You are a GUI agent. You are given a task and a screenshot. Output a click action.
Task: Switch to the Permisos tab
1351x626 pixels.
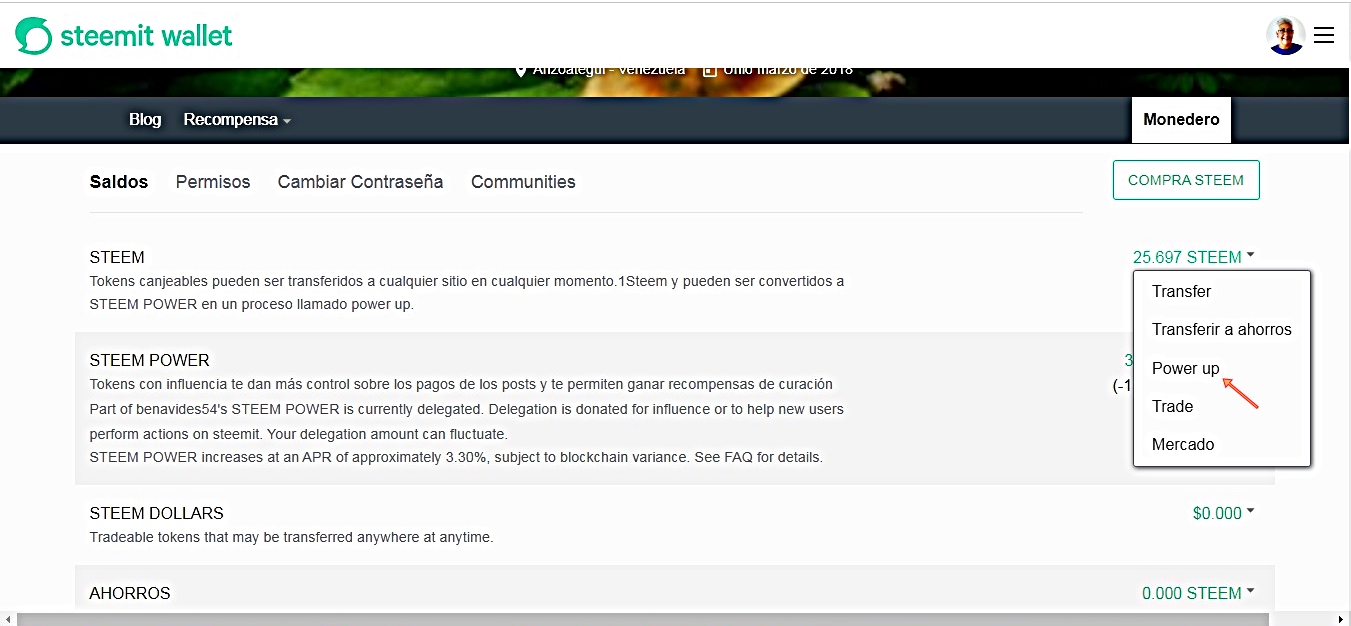(213, 182)
